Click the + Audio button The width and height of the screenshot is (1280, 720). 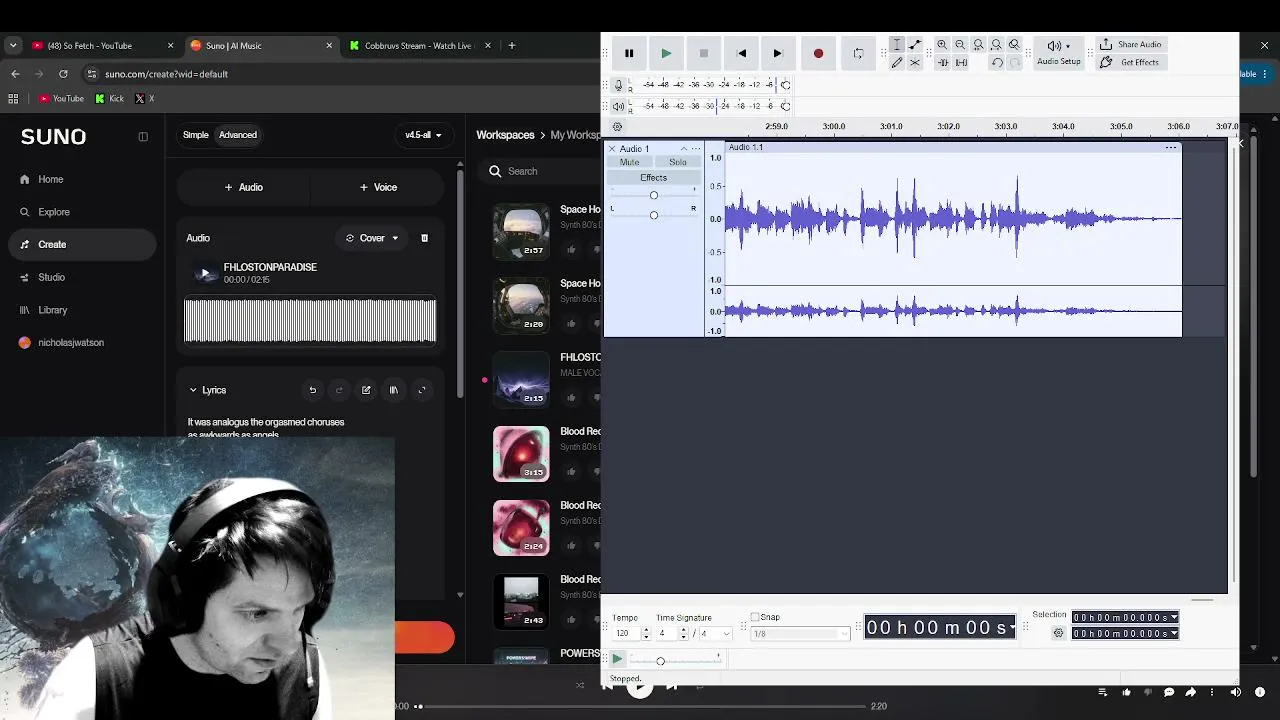click(x=244, y=187)
